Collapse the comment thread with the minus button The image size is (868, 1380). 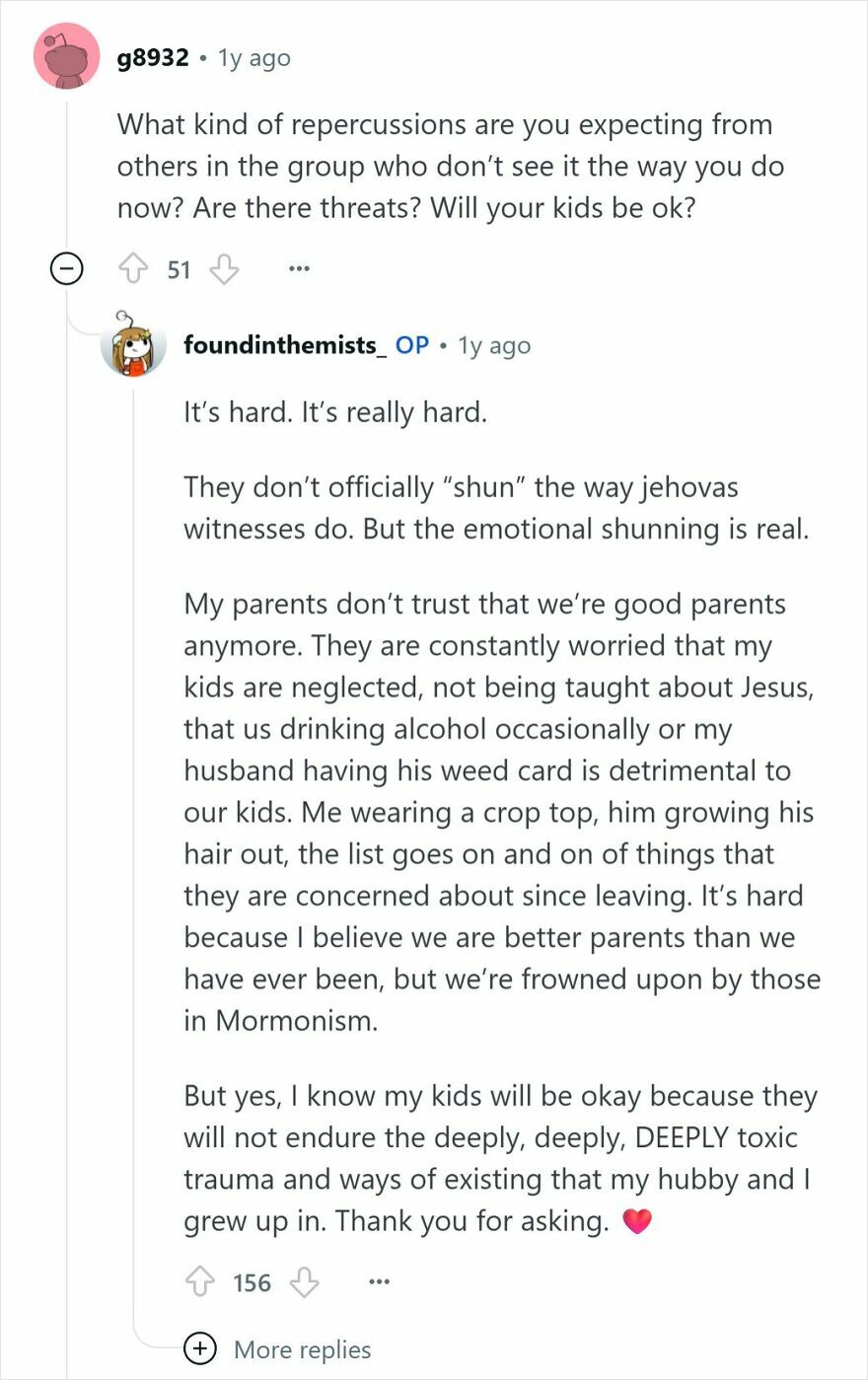(x=66, y=267)
